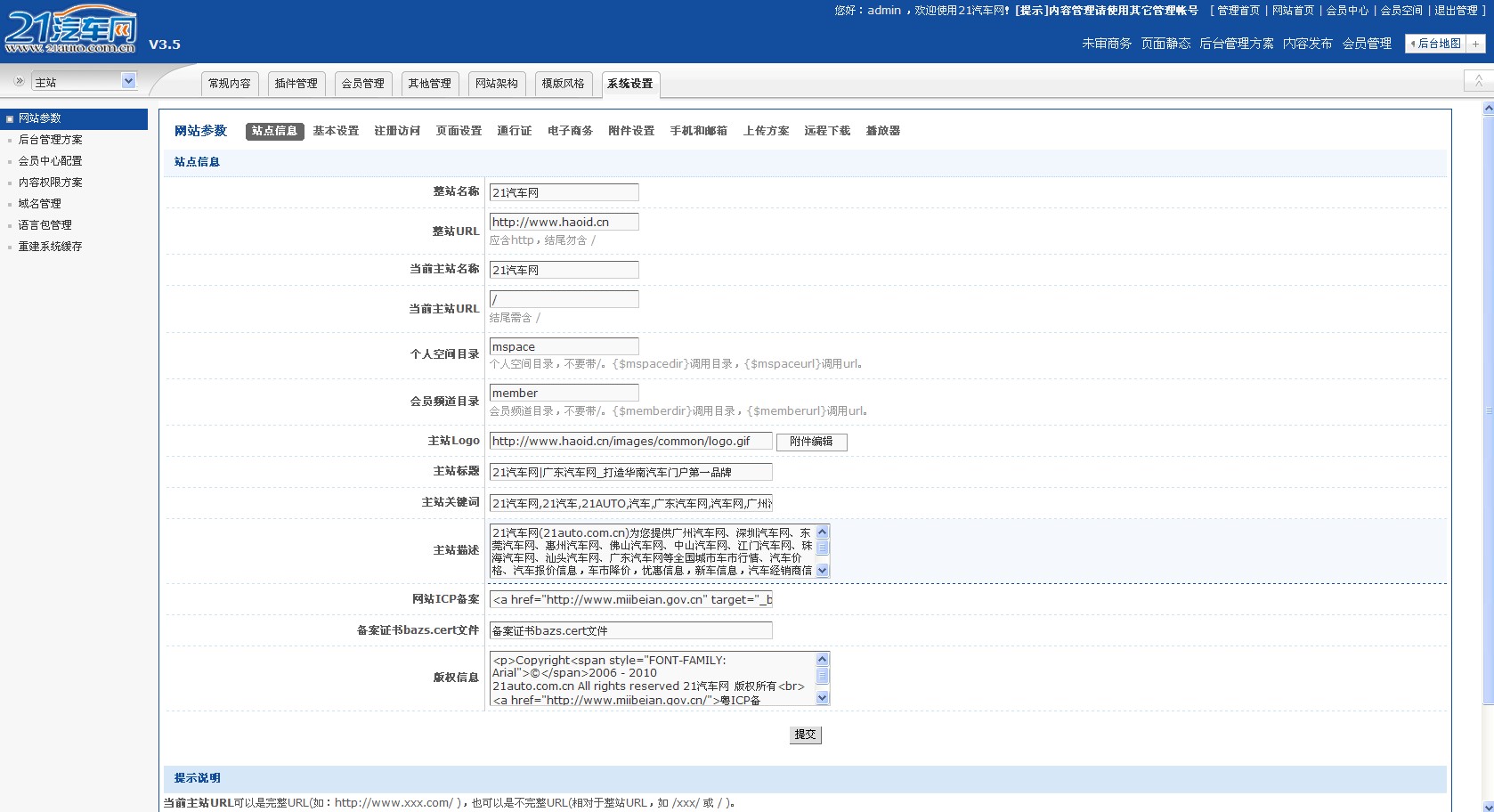Image resolution: width=1494 pixels, height=812 pixels.
Task: Open 未审商务 in the top navigation
Action: pyautogui.click(x=1107, y=44)
